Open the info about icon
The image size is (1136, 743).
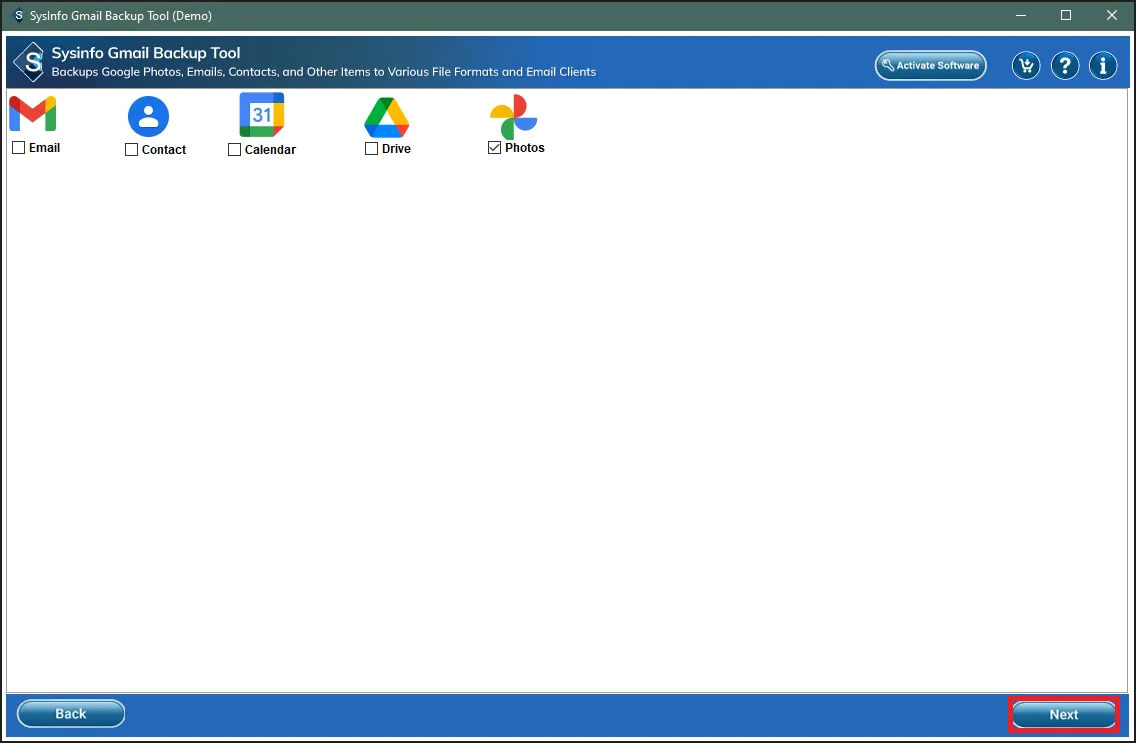[x=1103, y=66]
